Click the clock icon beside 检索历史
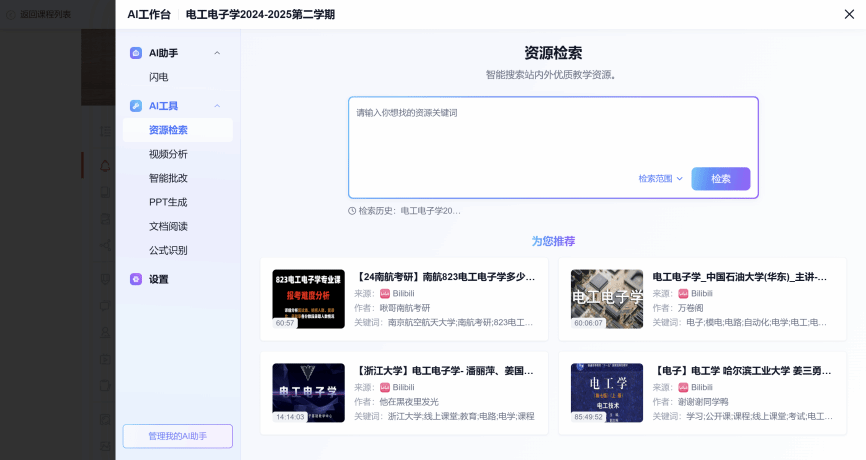866x460 pixels. click(x=352, y=211)
